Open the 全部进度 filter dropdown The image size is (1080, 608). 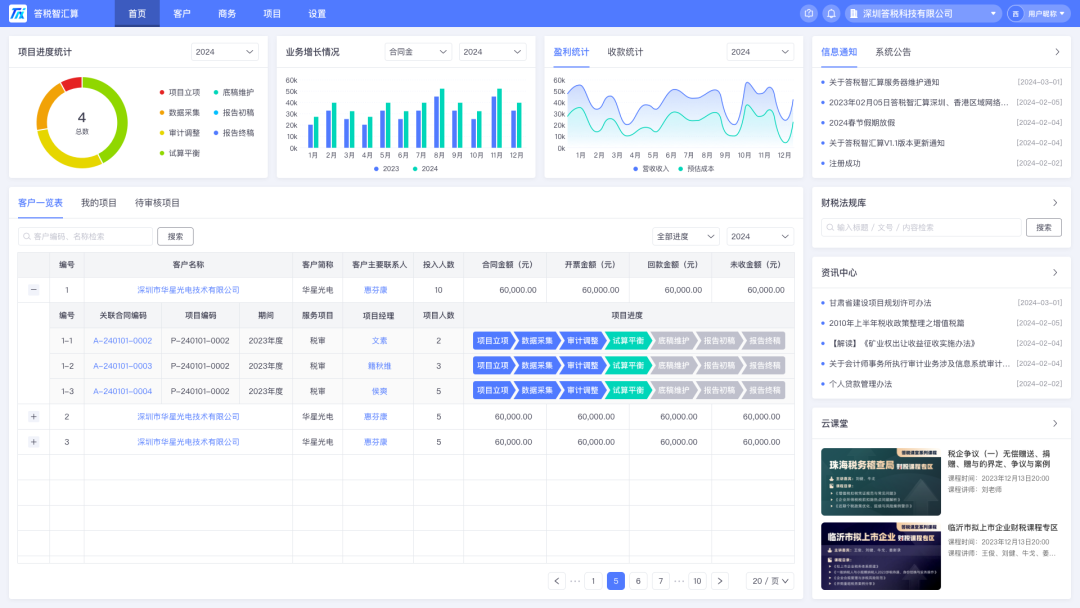pos(686,236)
